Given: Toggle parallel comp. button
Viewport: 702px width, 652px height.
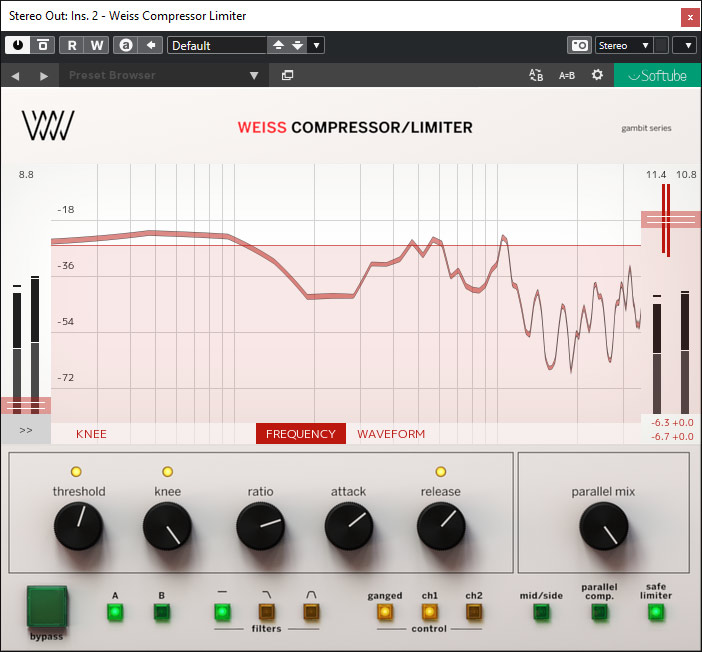Looking at the screenshot, I should click(599, 612).
